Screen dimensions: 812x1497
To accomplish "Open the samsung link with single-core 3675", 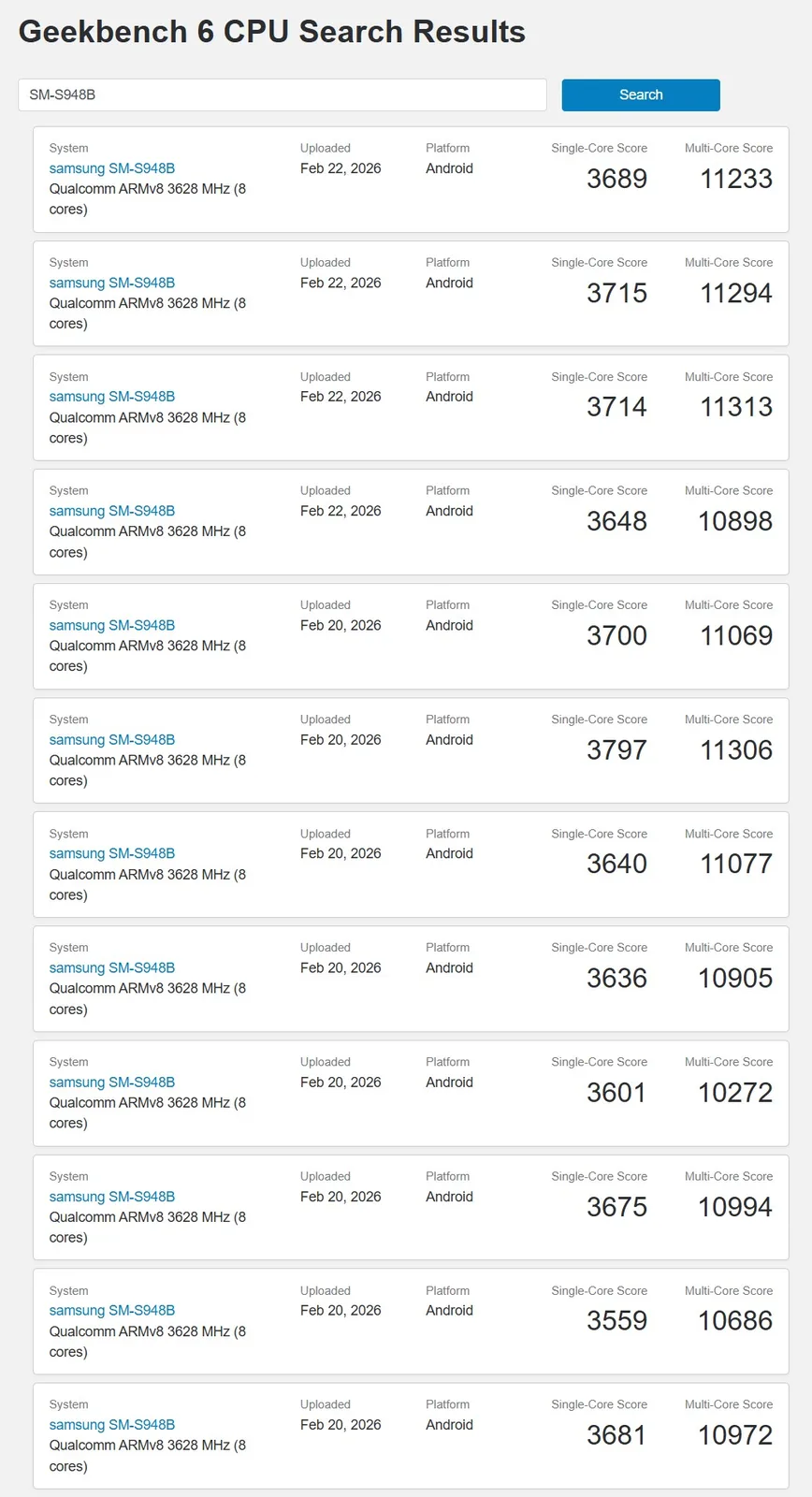I will pyautogui.click(x=112, y=1197).
